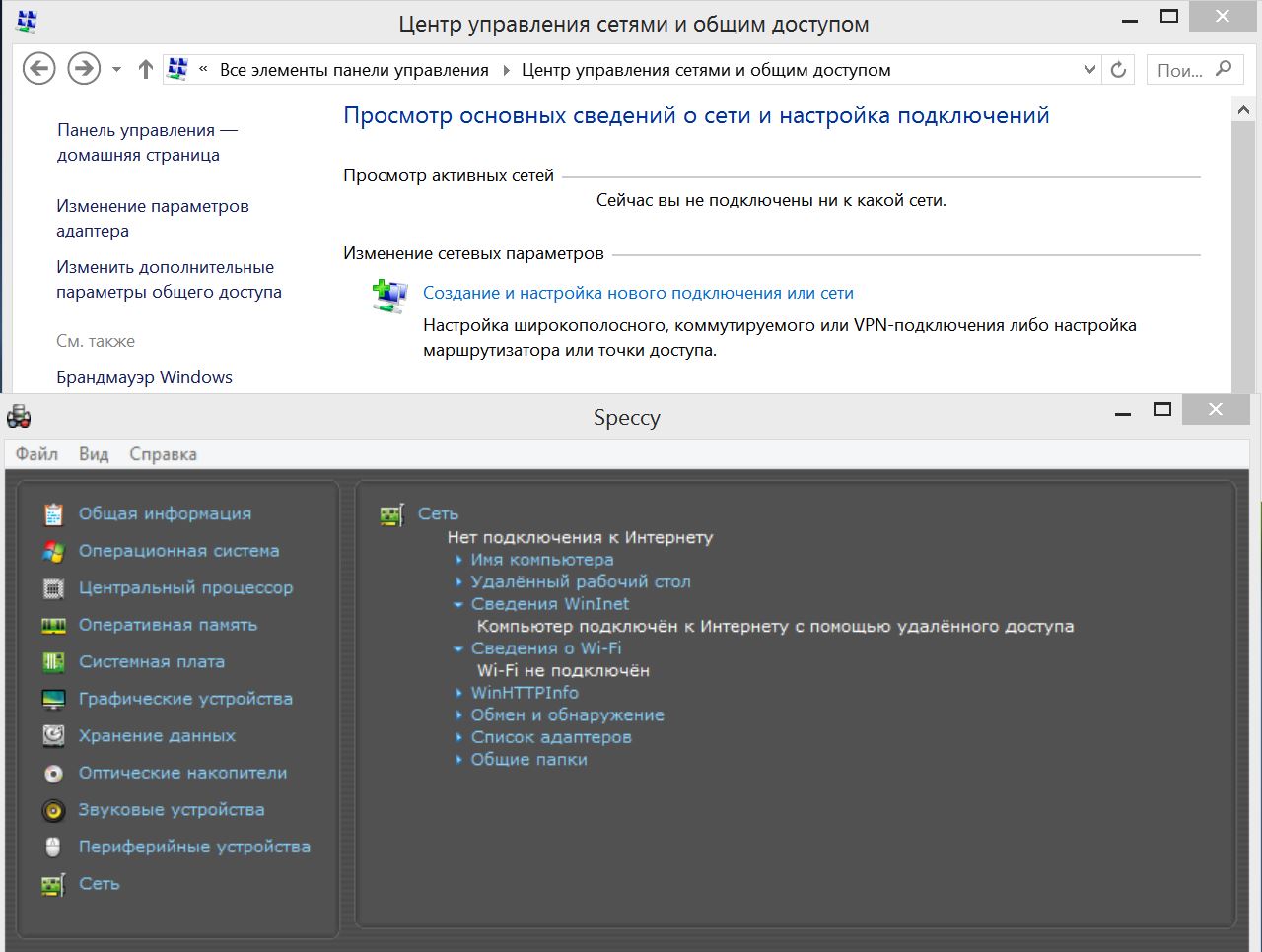Expand the breadcrumb arrow after Все элементы панели управления
Image resolution: width=1262 pixels, height=952 pixels.
[507, 70]
